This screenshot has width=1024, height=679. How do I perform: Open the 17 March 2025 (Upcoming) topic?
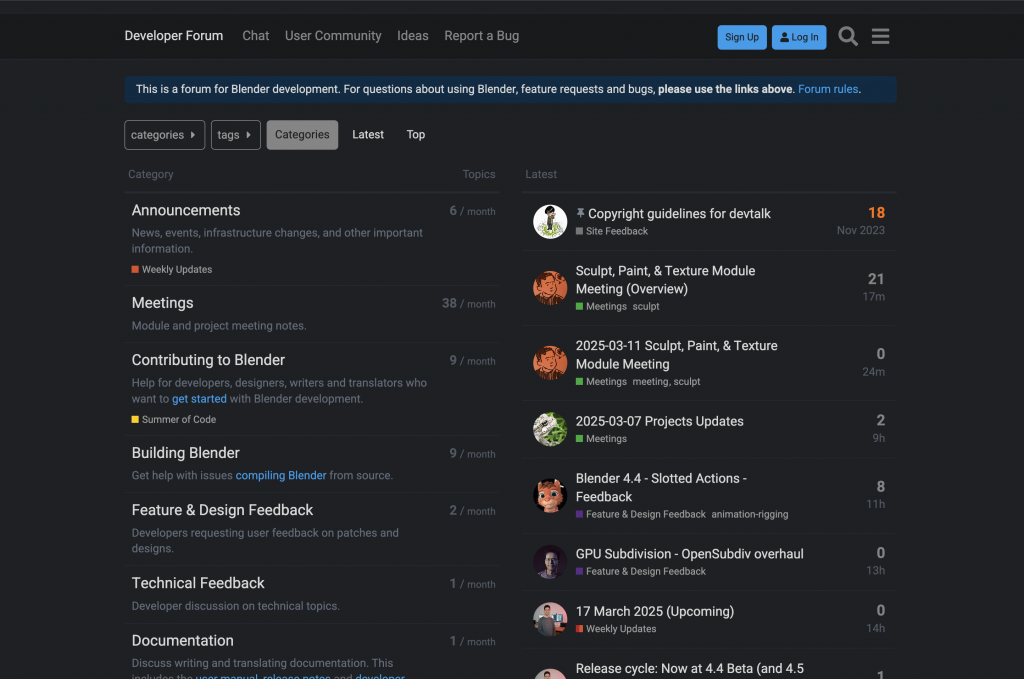[x=654, y=611]
